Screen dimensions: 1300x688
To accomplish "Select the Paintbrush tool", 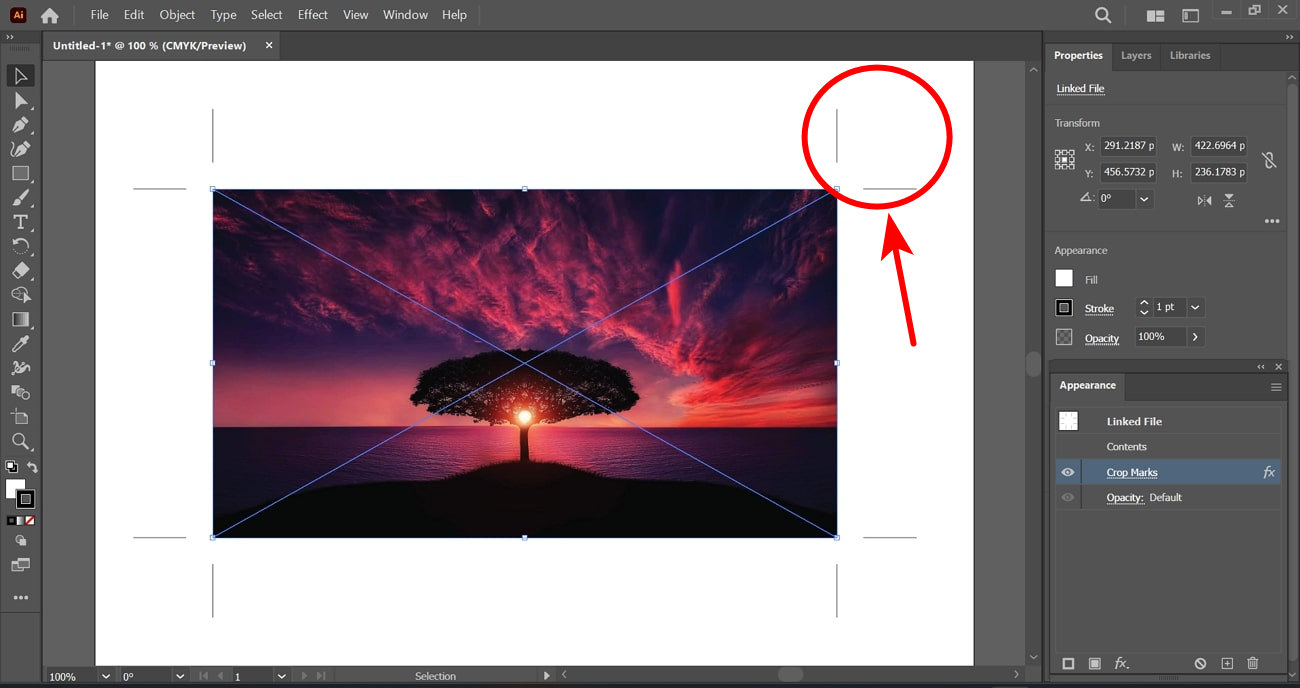I will [20, 197].
